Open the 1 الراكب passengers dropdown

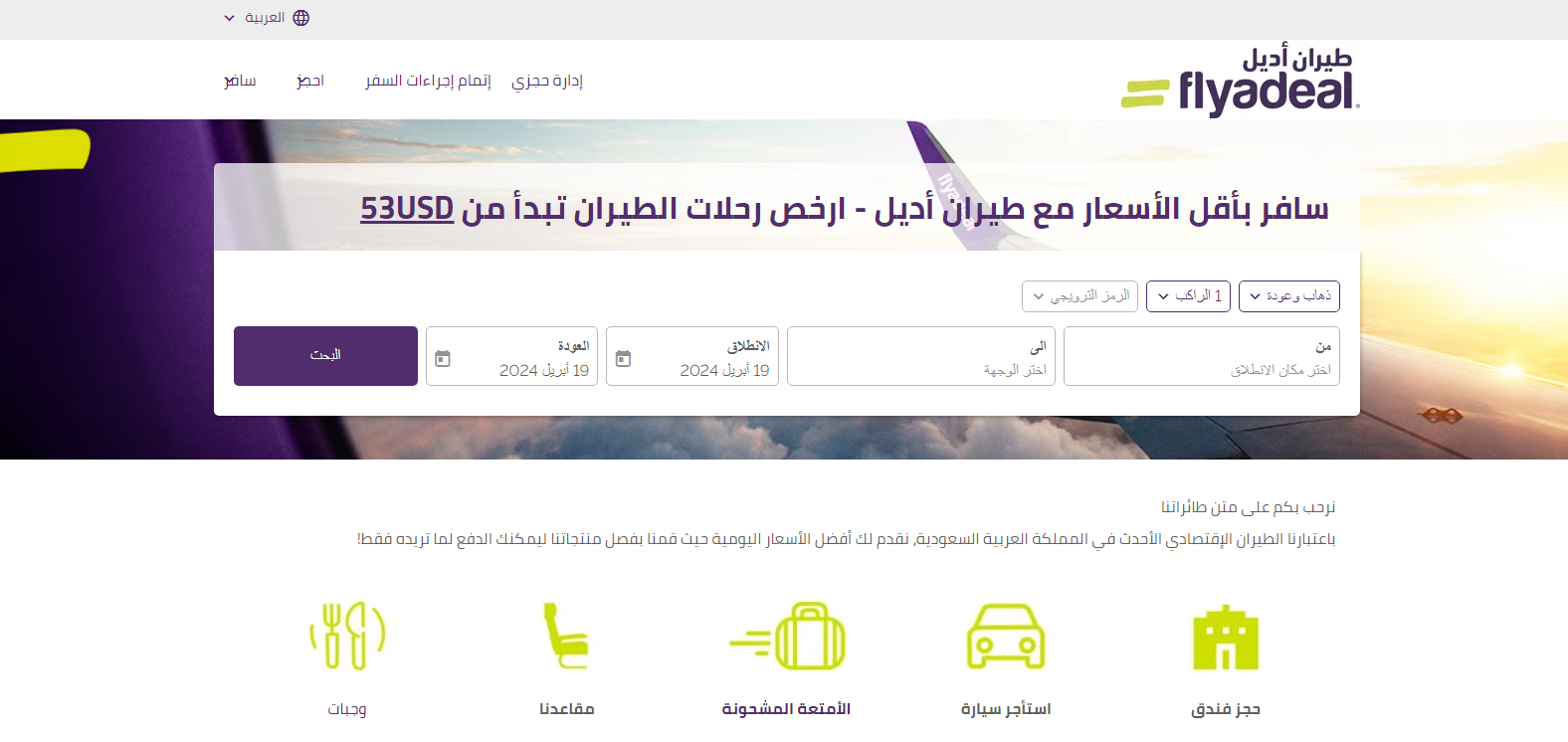1188,296
